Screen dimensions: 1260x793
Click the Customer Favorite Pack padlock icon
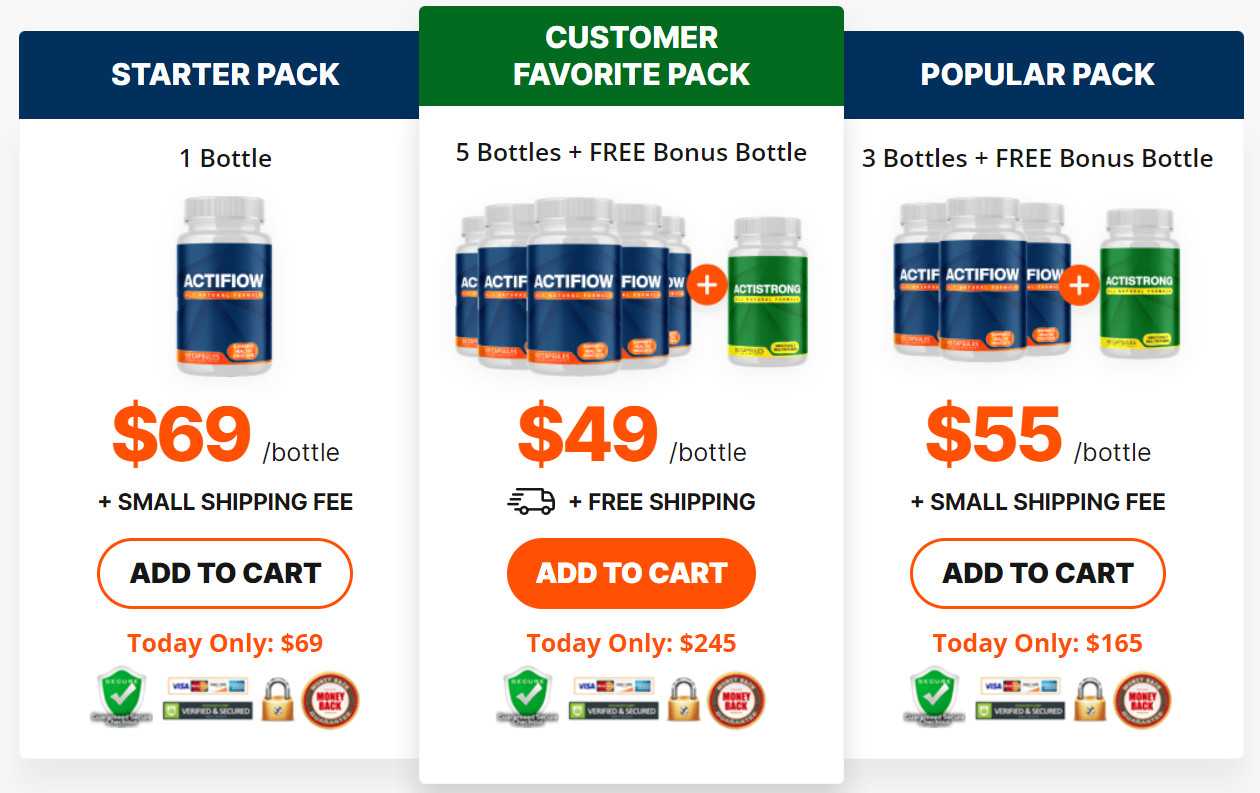(684, 699)
